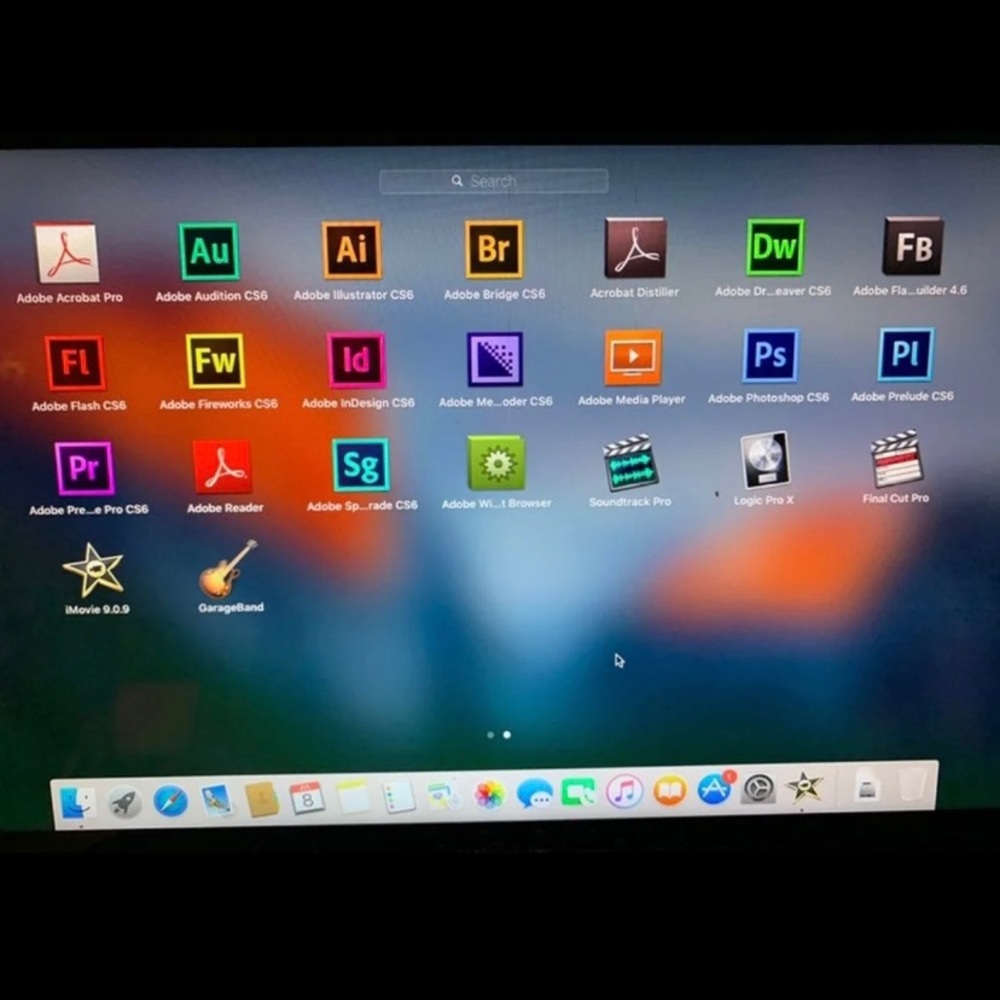Launch Adobe Audition CS6

coord(209,251)
